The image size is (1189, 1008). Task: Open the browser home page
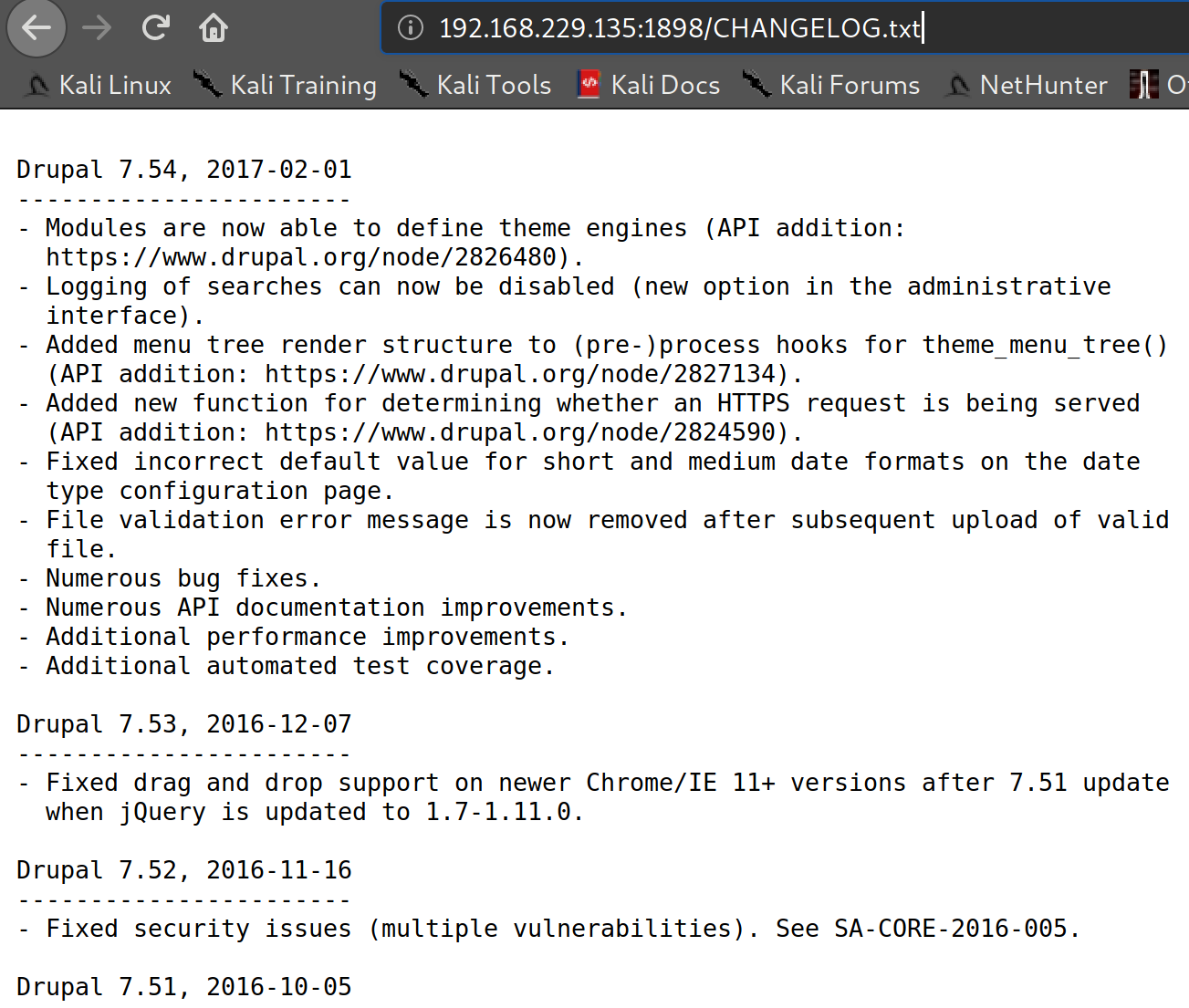(213, 28)
